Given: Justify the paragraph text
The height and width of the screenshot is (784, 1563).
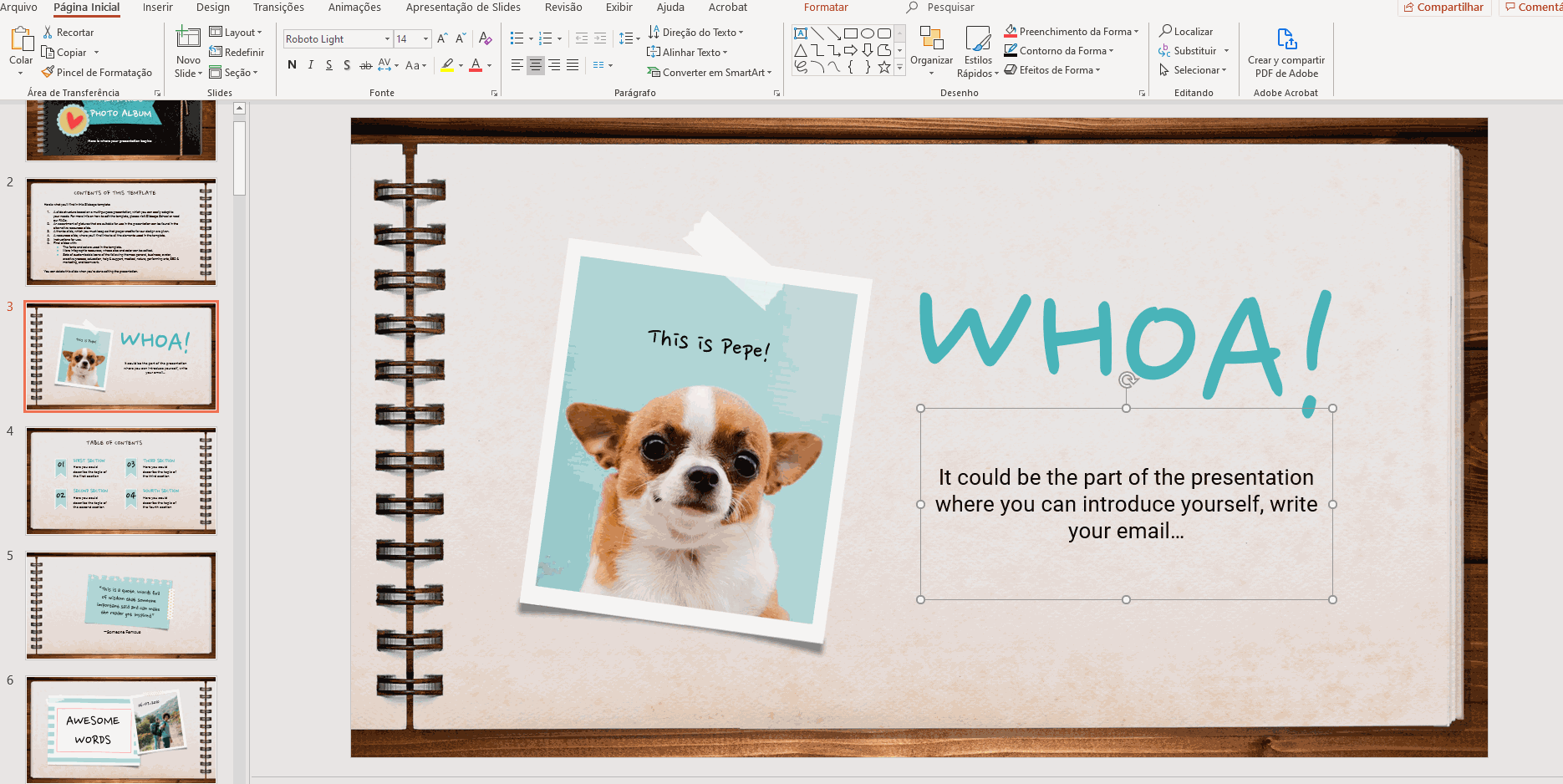Looking at the screenshot, I should click(573, 64).
